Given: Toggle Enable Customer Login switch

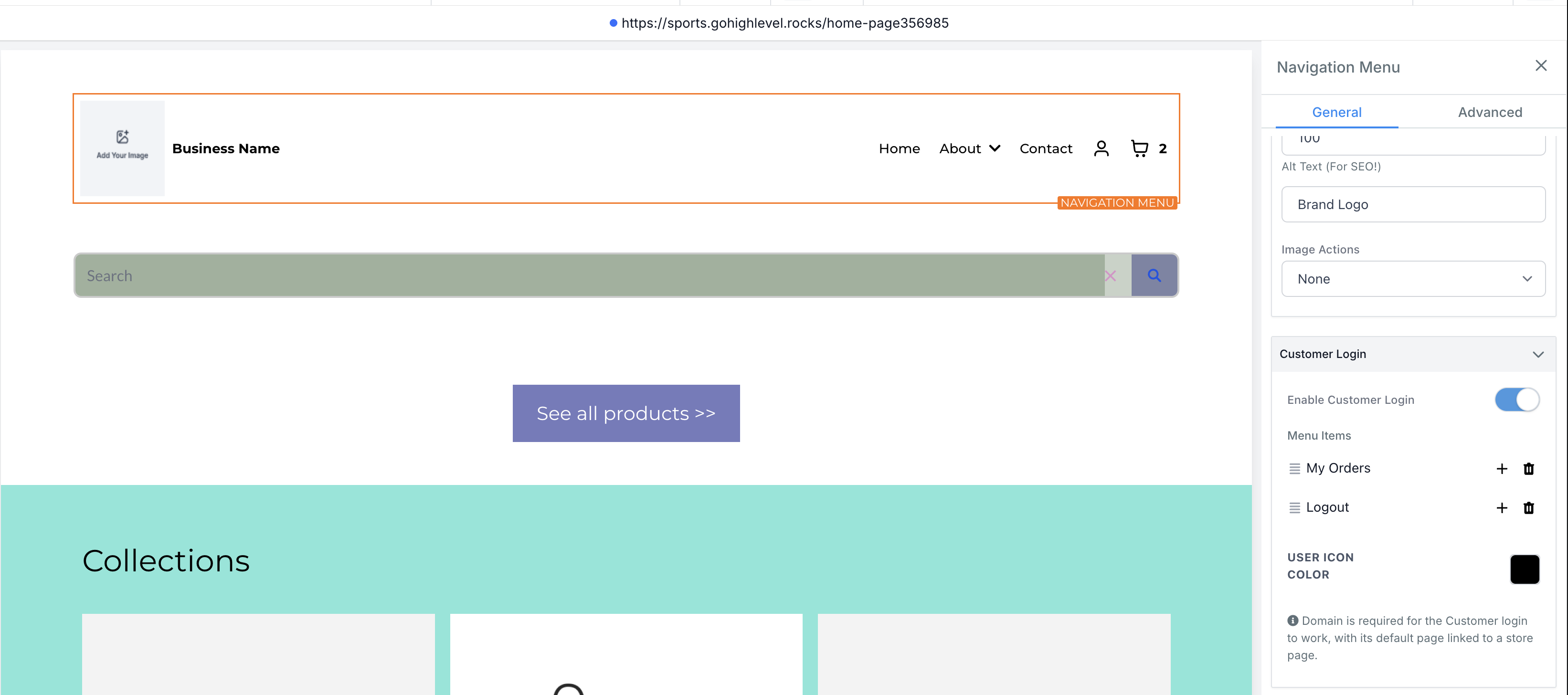Looking at the screenshot, I should coord(1516,400).
